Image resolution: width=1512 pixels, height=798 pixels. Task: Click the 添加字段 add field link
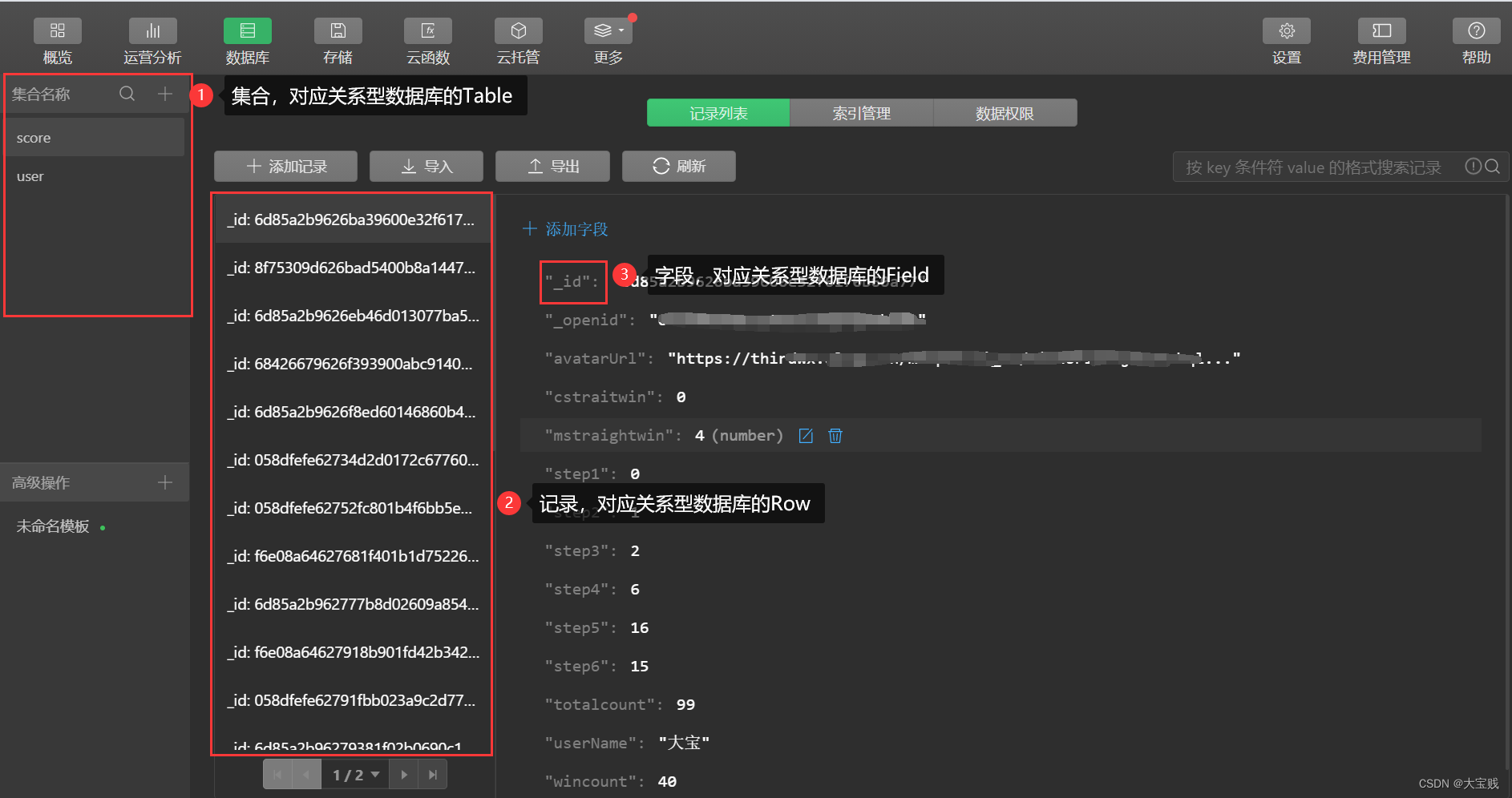tap(565, 229)
